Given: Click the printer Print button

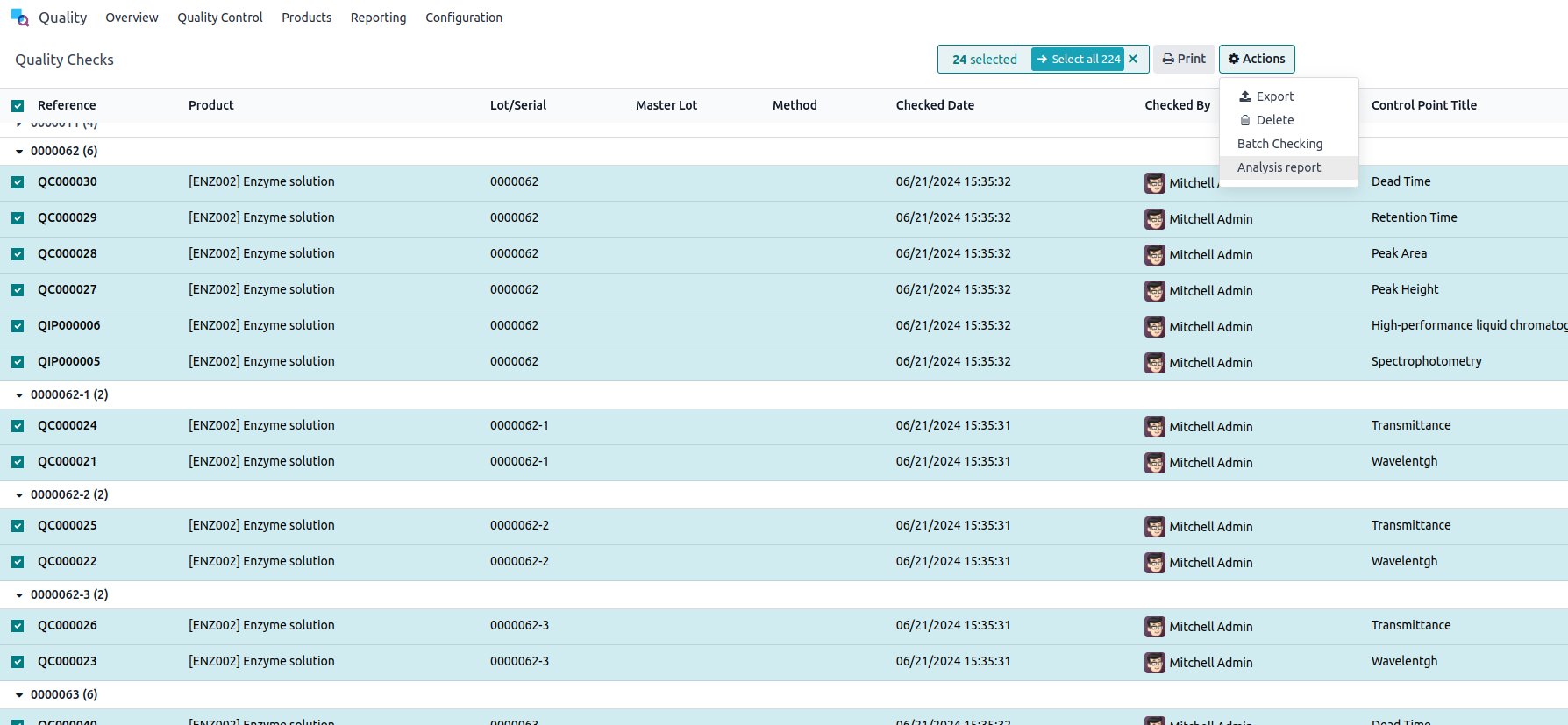Looking at the screenshot, I should 1183,59.
